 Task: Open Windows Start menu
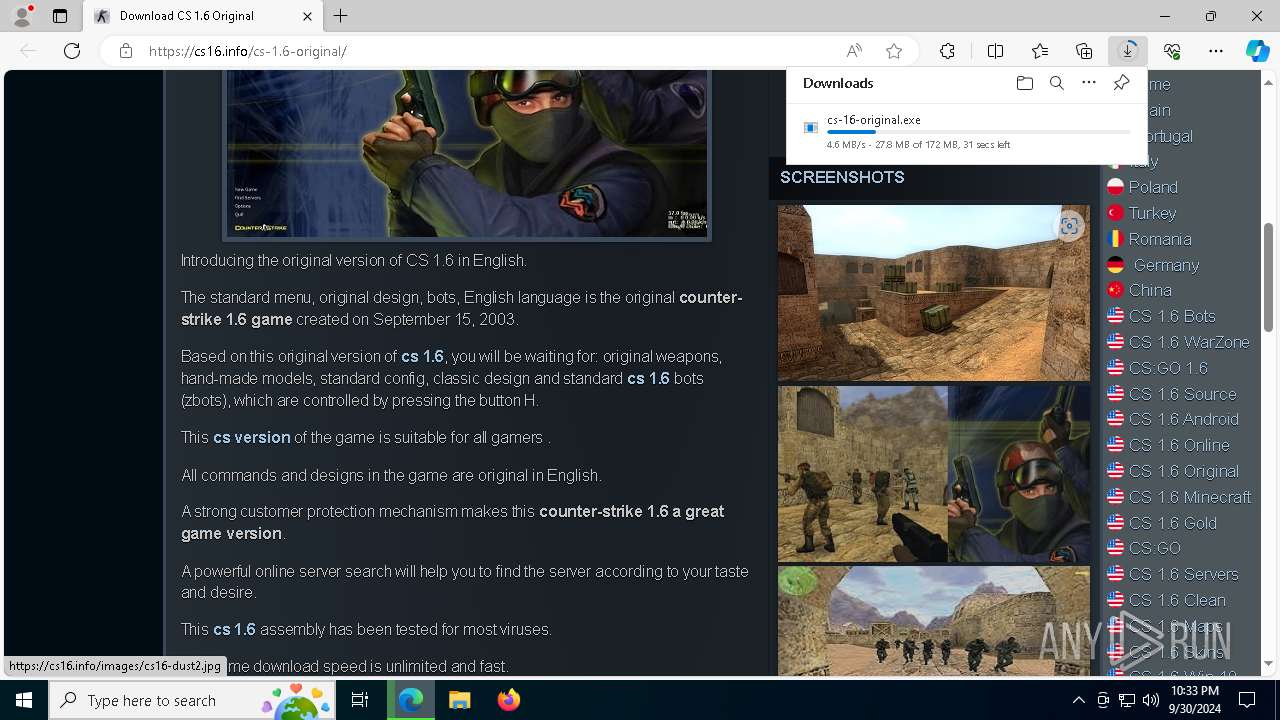coord(24,700)
